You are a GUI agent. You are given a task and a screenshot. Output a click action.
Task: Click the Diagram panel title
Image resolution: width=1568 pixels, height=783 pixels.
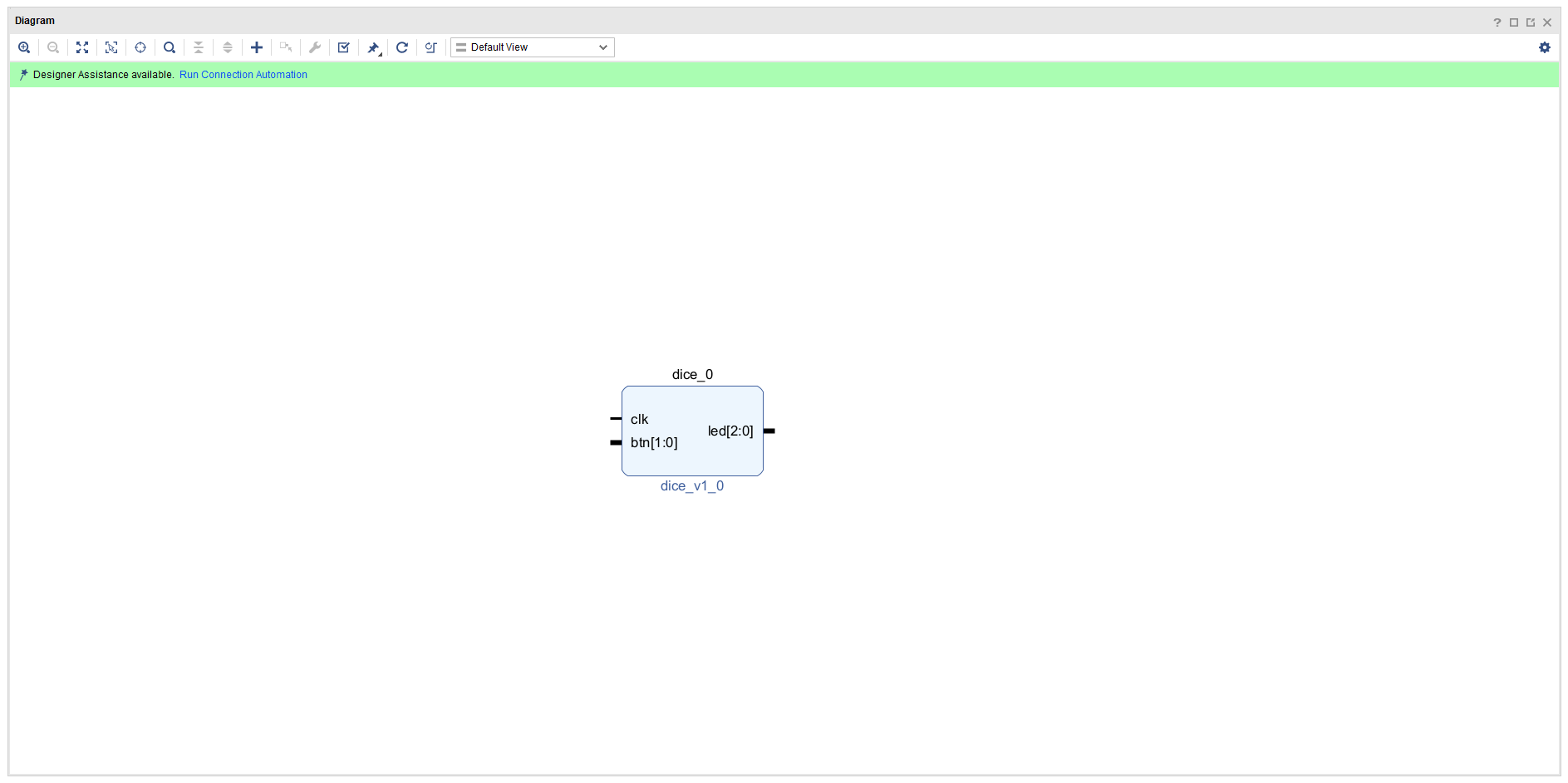pos(35,21)
